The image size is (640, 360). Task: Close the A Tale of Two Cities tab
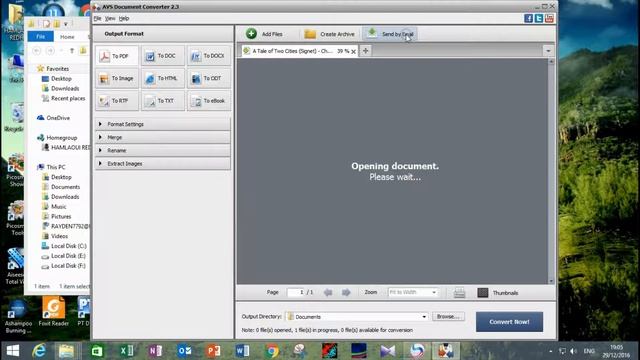353,51
